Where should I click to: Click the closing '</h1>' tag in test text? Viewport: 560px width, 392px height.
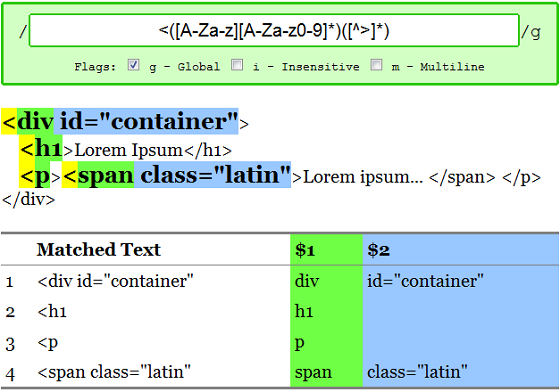pyautogui.click(x=208, y=150)
